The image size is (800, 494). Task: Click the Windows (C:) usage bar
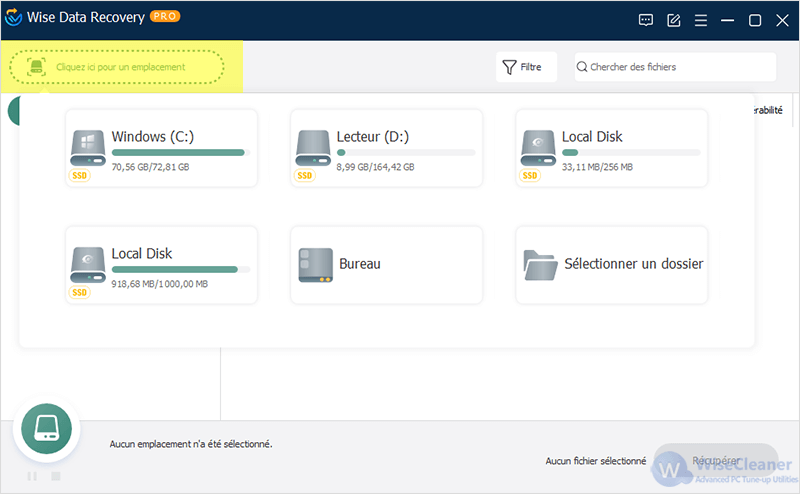[181, 153]
